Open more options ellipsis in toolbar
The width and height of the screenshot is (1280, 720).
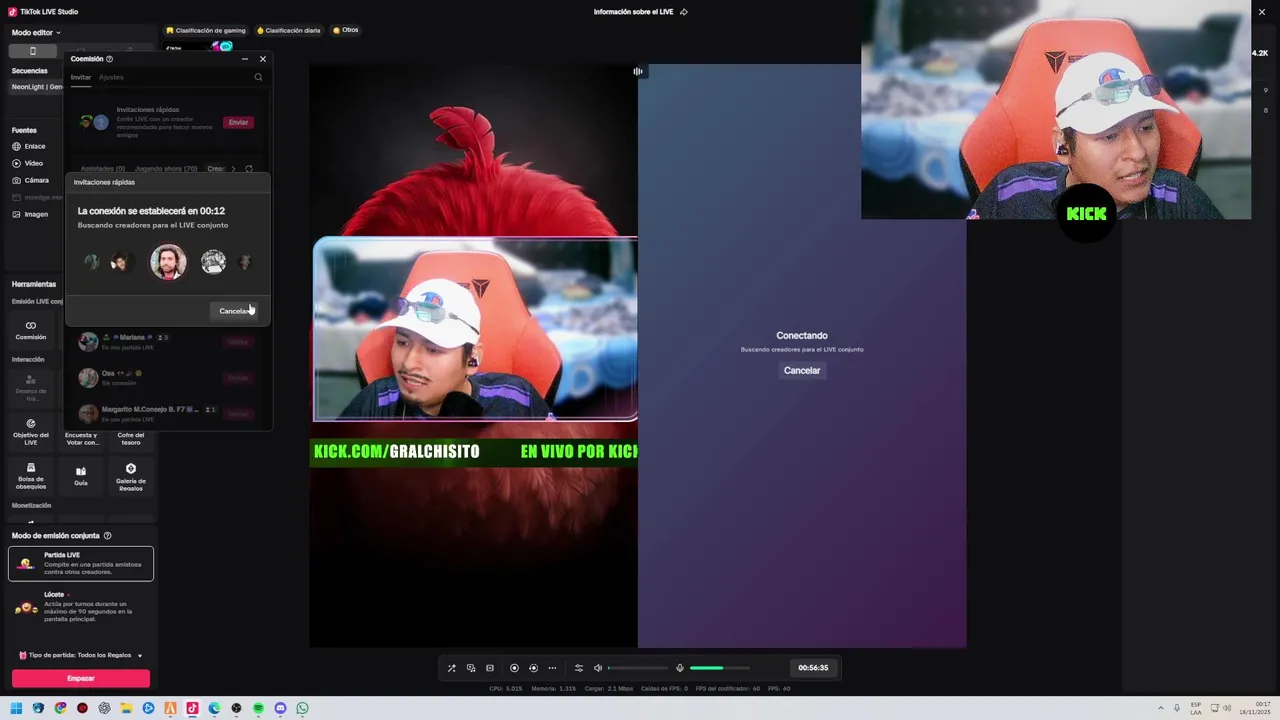[552, 668]
